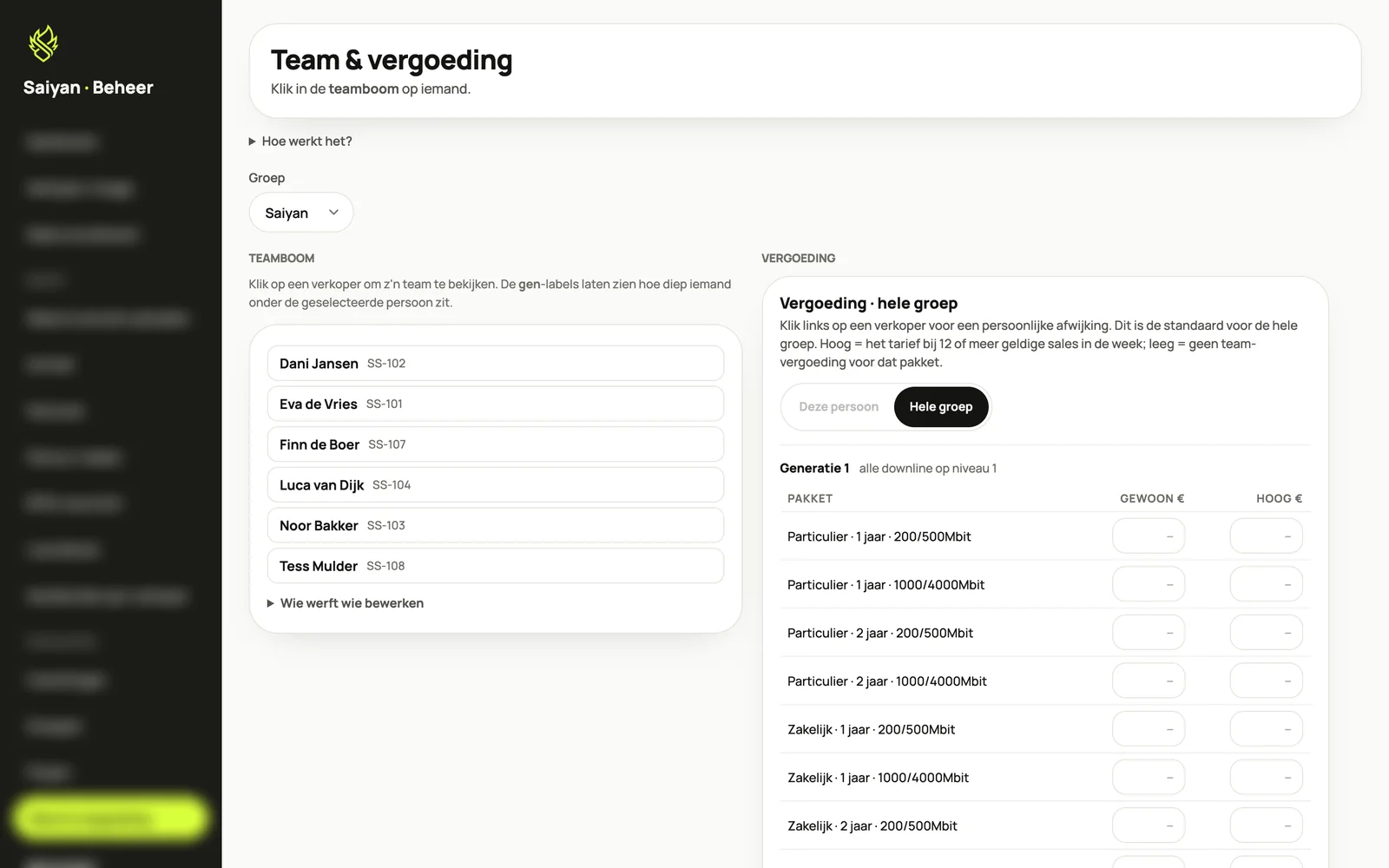Click Gewoon field for Zakelijk 1 jaar 1000/4000Mbit

tap(1149, 778)
